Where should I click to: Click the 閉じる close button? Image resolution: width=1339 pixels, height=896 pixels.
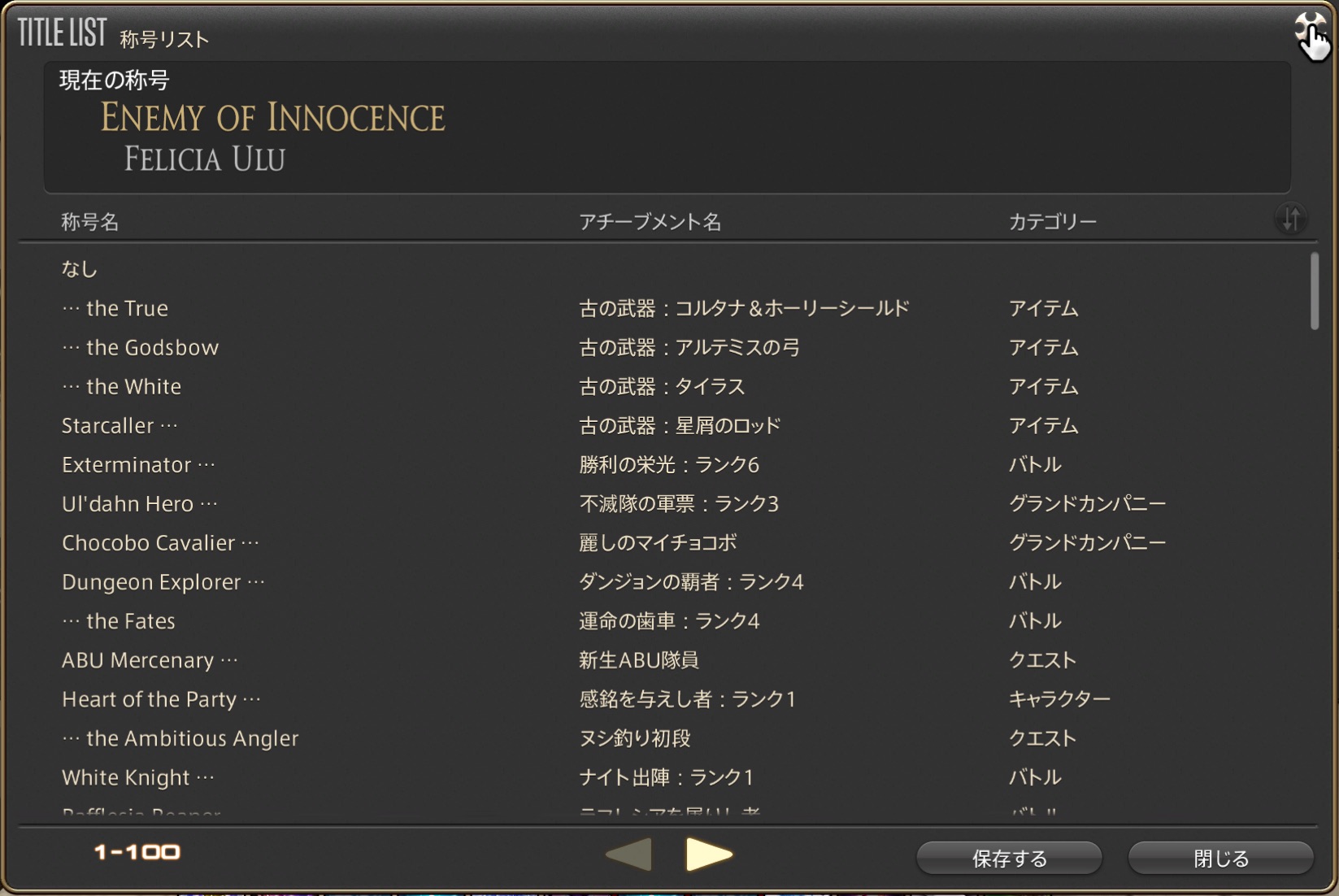click(x=1221, y=859)
